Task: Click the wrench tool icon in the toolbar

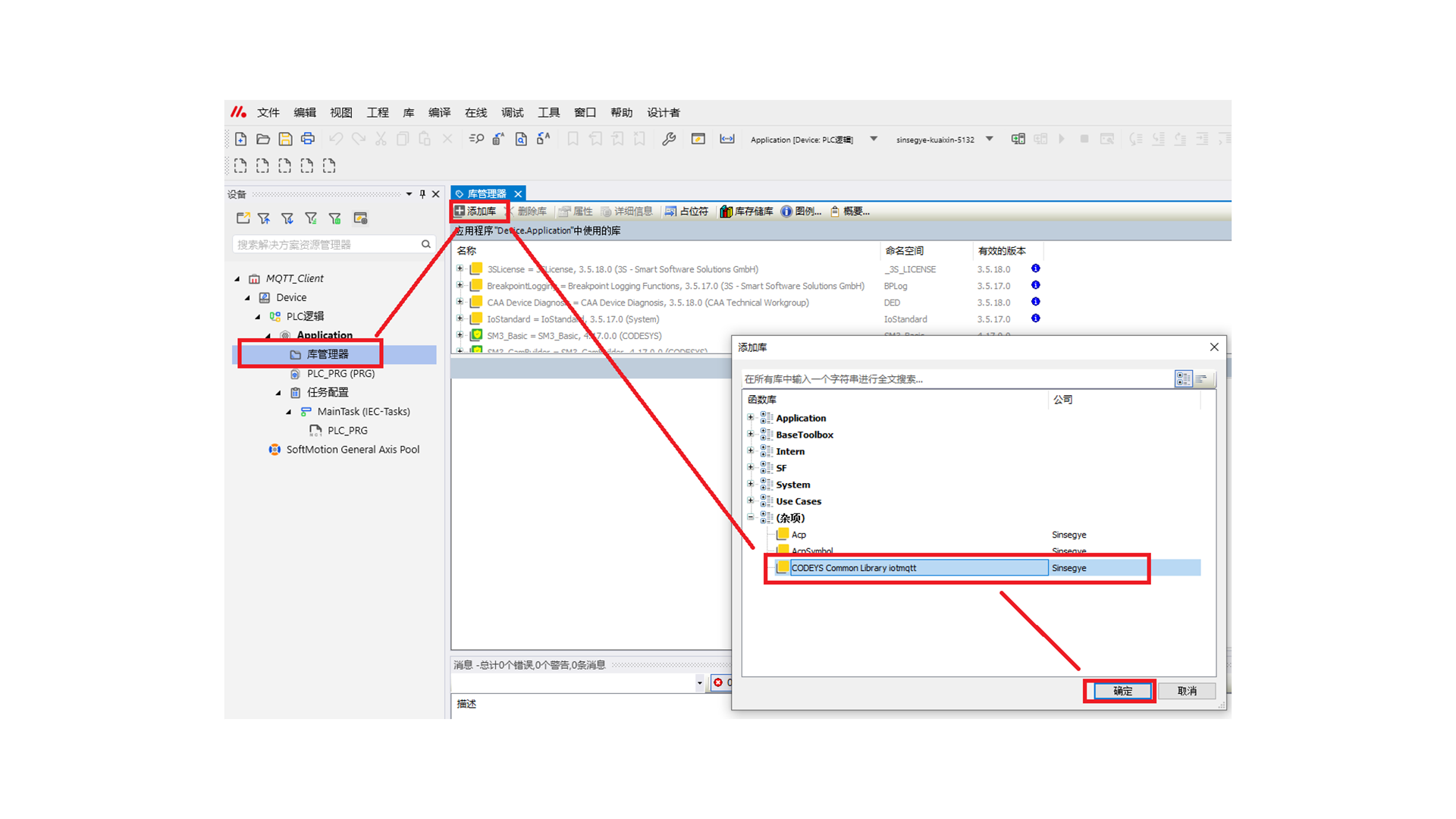Action: pyautogui.click(x=669, y=139)
